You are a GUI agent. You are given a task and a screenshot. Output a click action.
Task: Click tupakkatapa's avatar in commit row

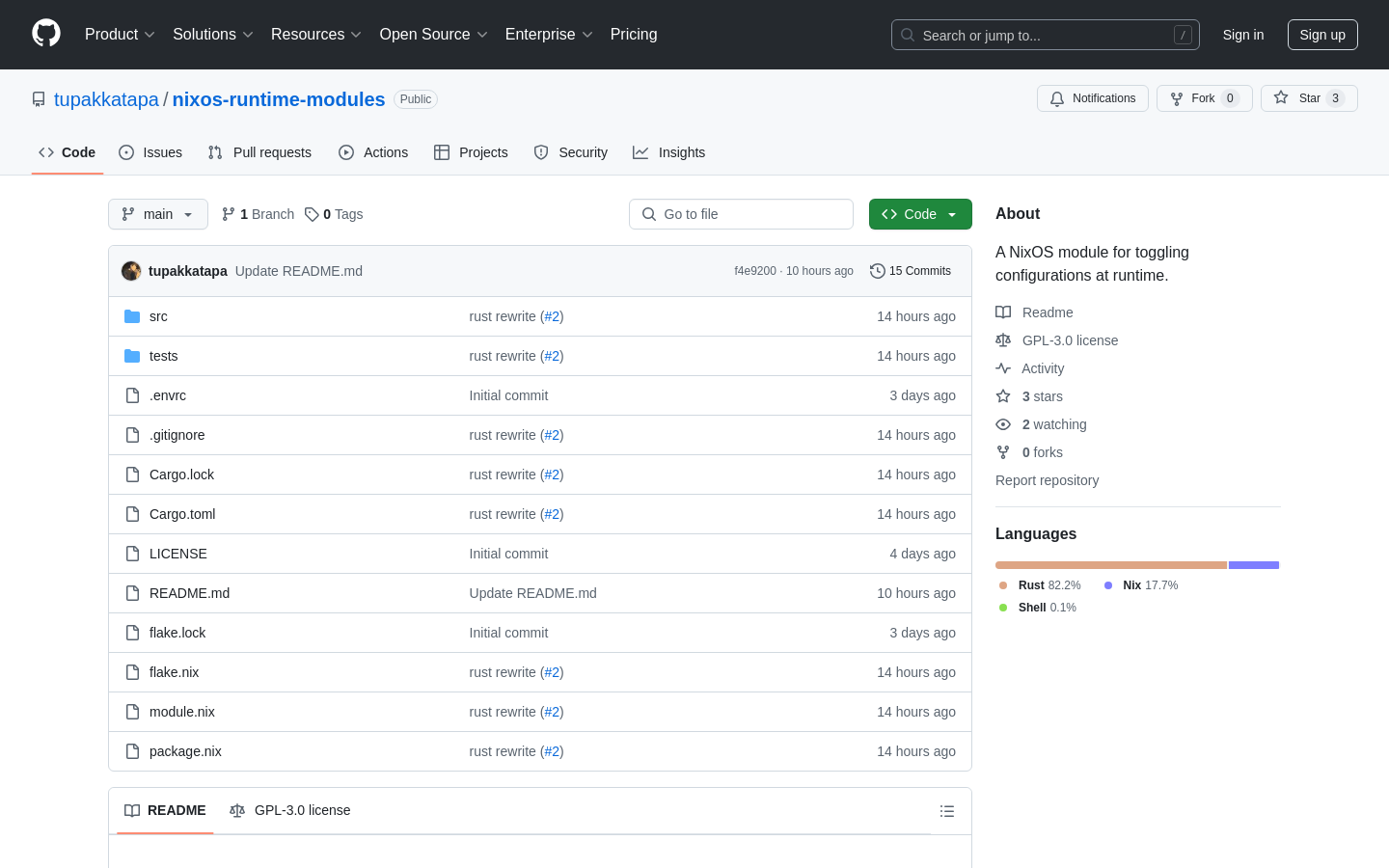point(131,271)
